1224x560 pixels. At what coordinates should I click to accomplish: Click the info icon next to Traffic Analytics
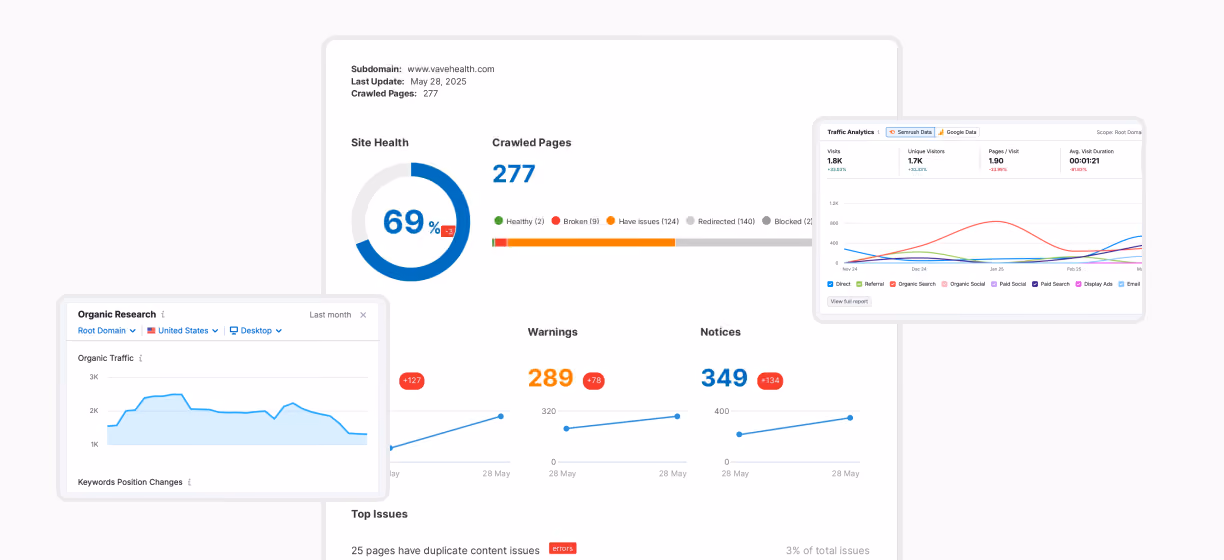click(x=879, y=132)
